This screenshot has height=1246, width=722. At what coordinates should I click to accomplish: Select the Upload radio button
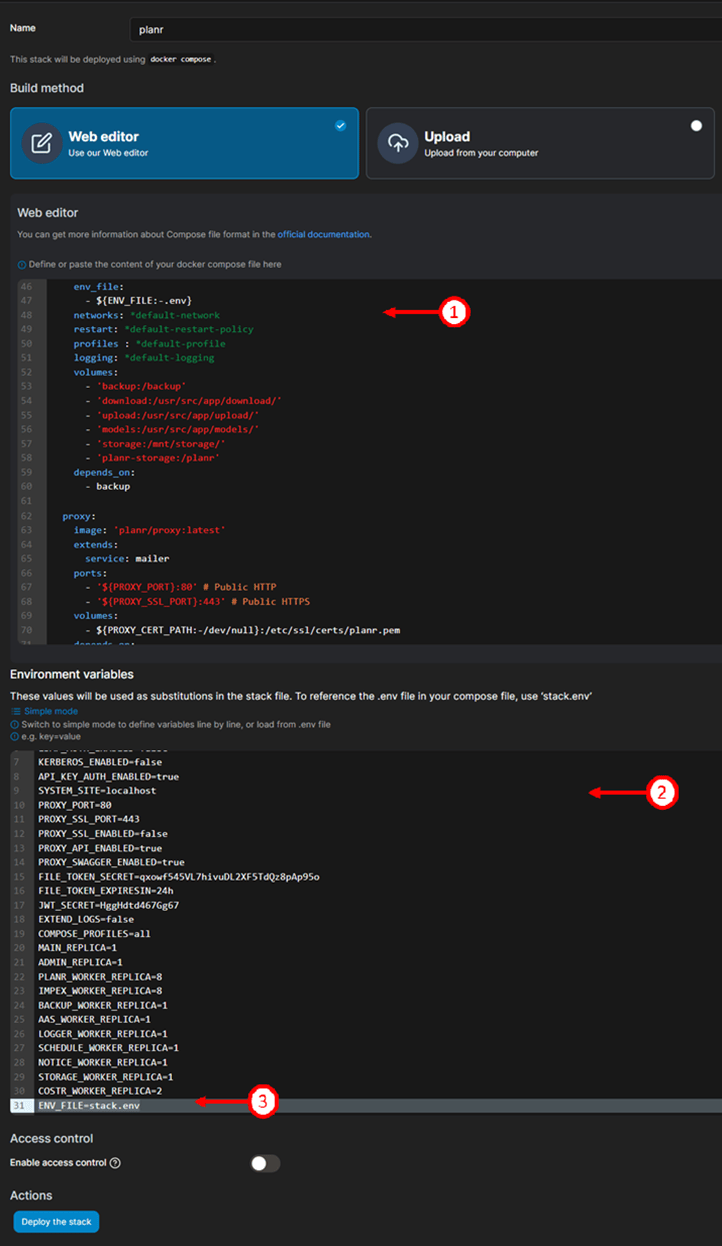696,125
